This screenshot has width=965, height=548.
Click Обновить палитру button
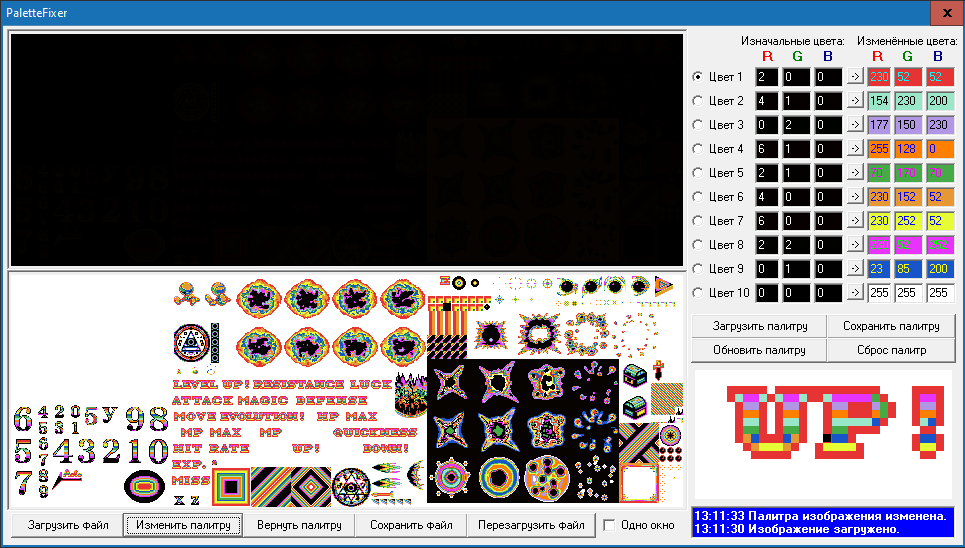point(759,350)
